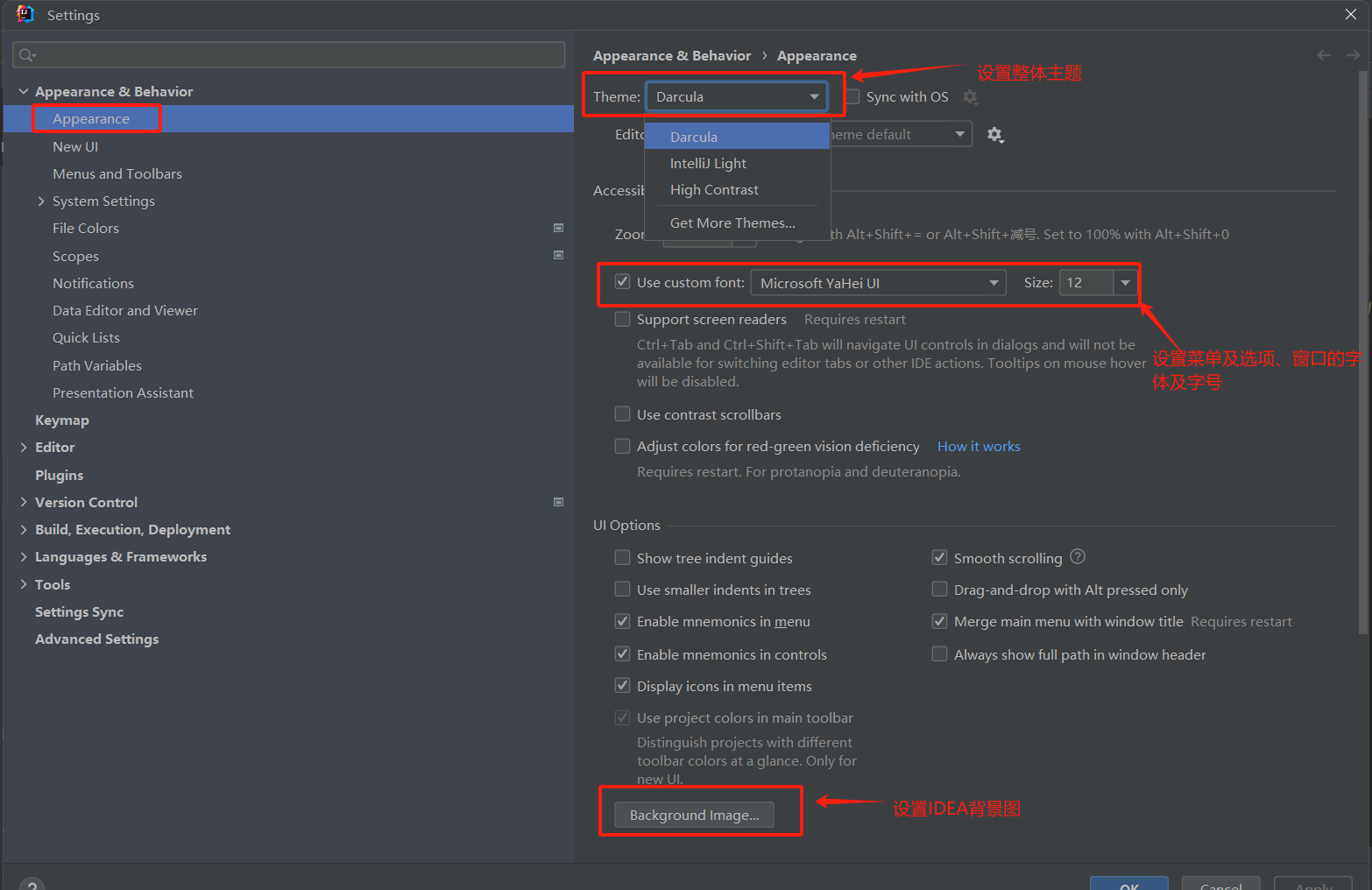Click Appearance & Behavior breadcrumb
The height and width of the screenshot is (890, 1372).
pyautogui.click(x=672, y=55)
